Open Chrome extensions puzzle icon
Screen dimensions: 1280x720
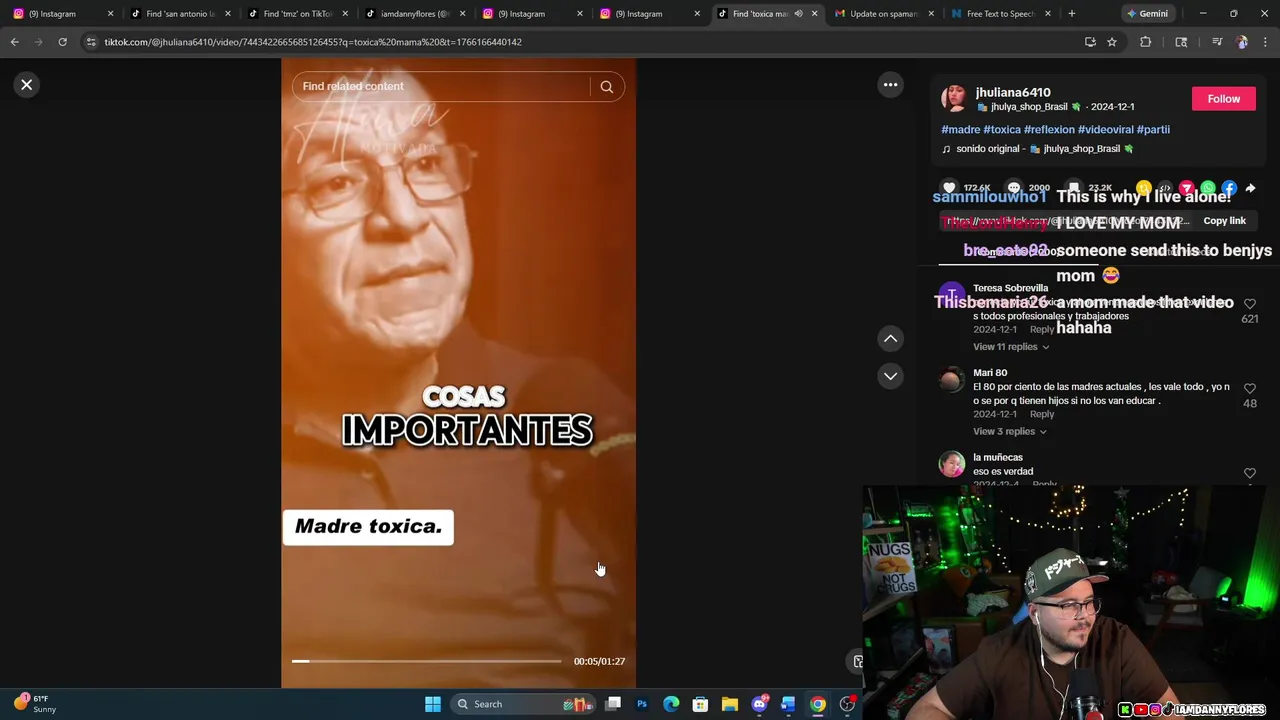tap(1145, 42)
